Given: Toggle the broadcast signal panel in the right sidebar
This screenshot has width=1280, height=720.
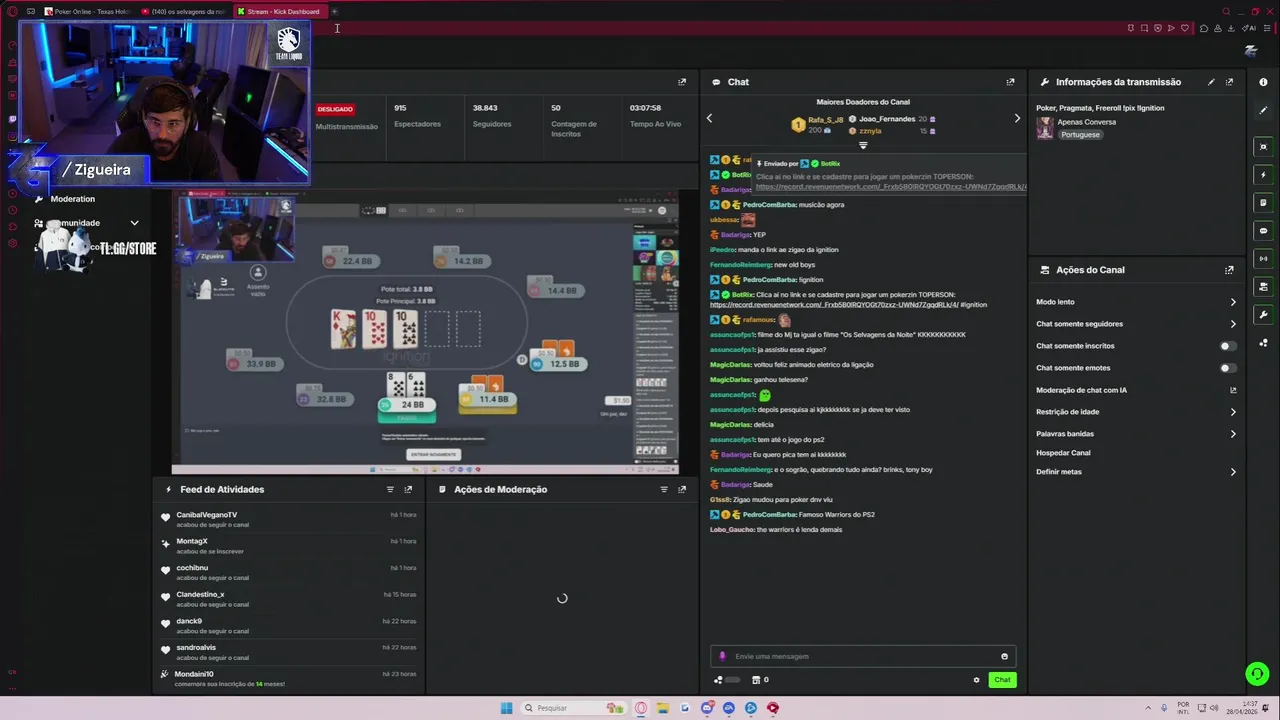Looking at the screenshot, I should pos(1263,259).
